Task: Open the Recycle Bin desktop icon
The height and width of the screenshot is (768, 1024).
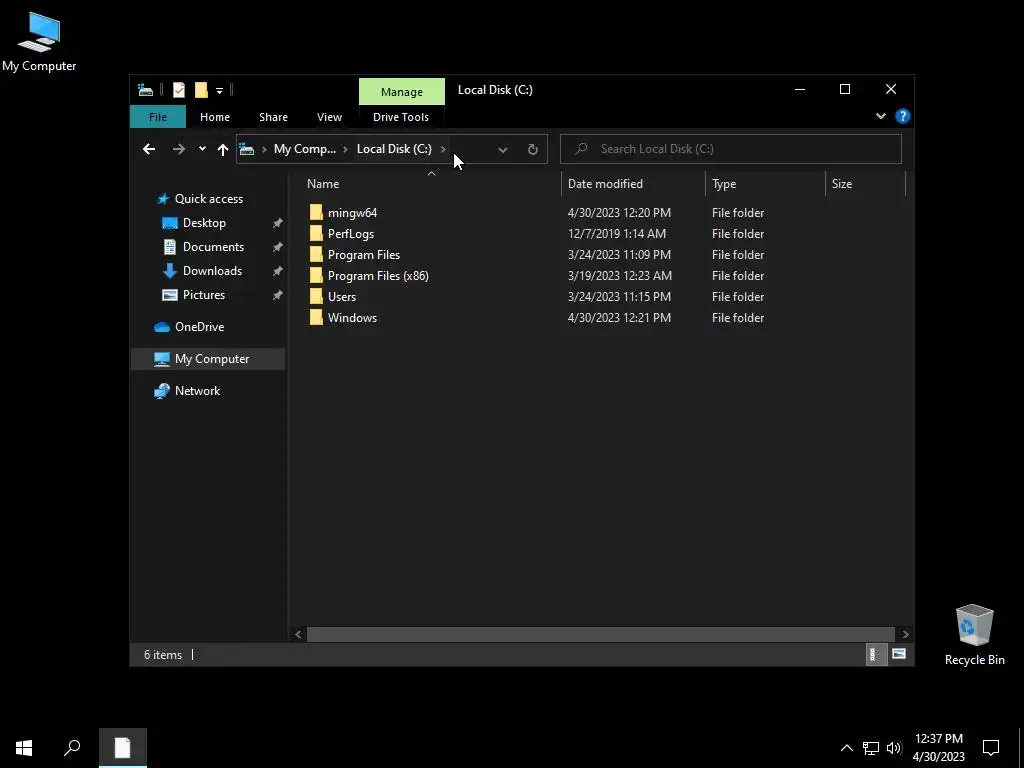Action: tap(974, 635)
